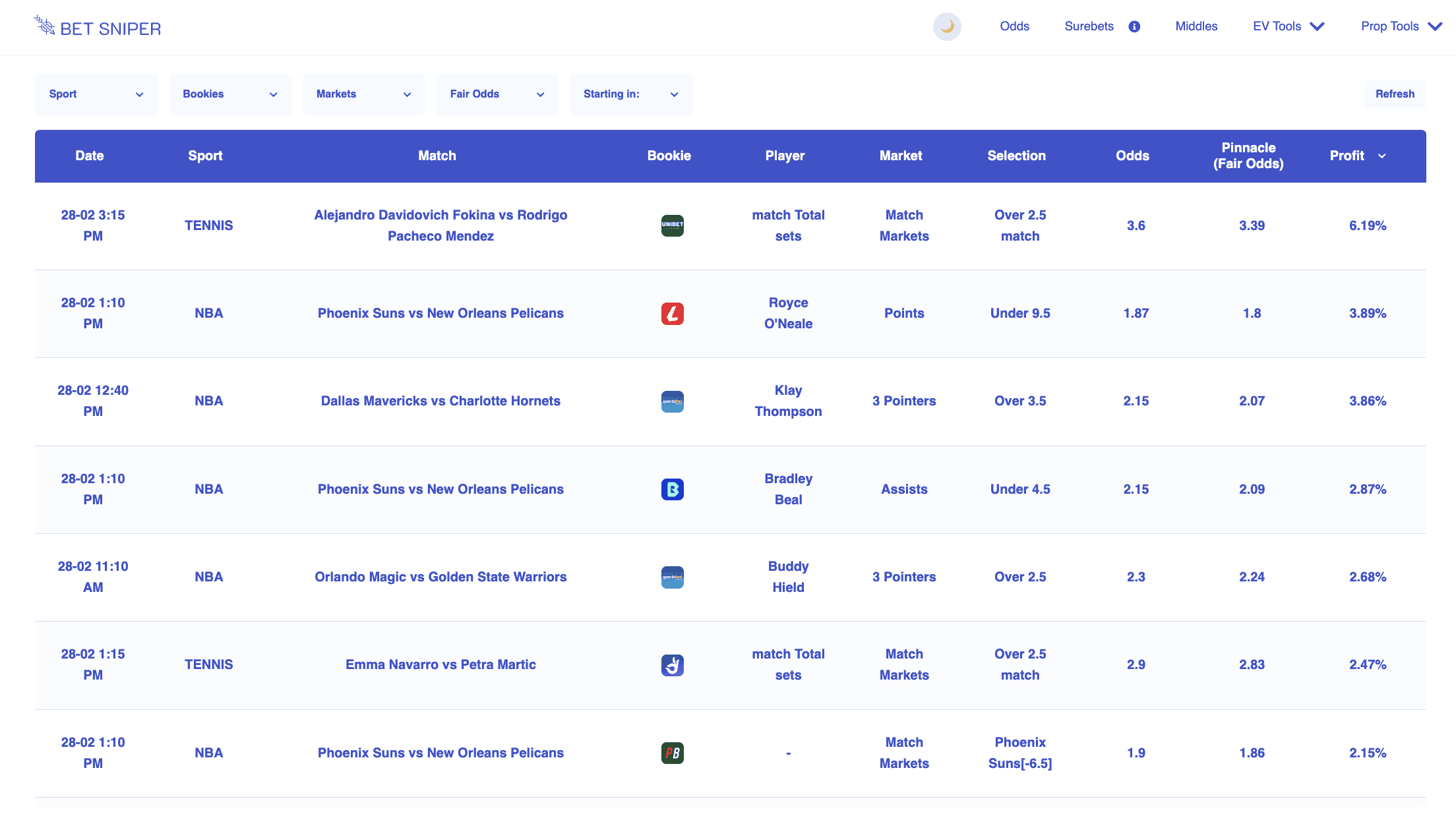Click the 3.86% profit value
The image size is (1456, 820).
tap(1368, 401)
